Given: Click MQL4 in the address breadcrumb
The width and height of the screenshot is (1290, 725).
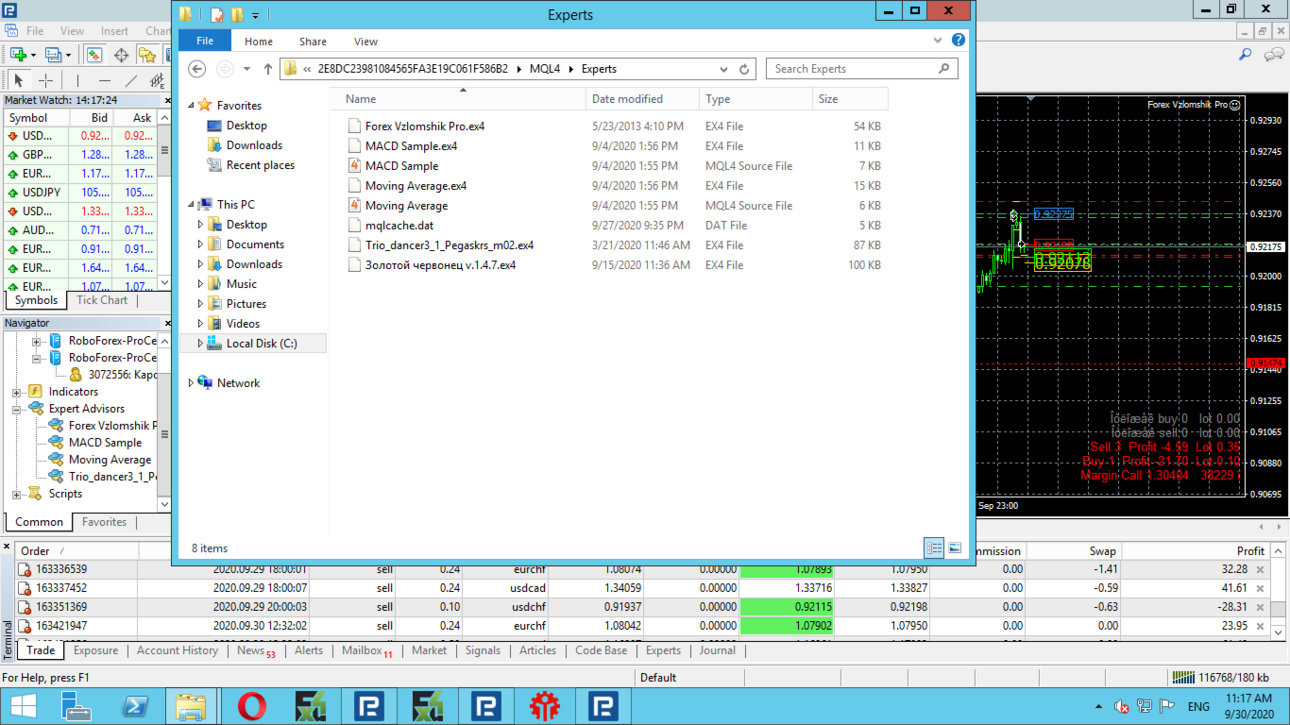Looking at the screenshot, I should (545, 69).
